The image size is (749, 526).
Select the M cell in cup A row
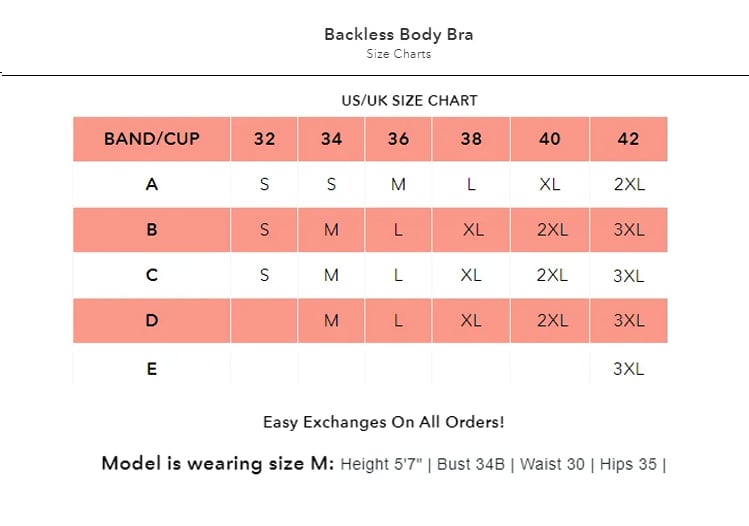tap(398, 184)
